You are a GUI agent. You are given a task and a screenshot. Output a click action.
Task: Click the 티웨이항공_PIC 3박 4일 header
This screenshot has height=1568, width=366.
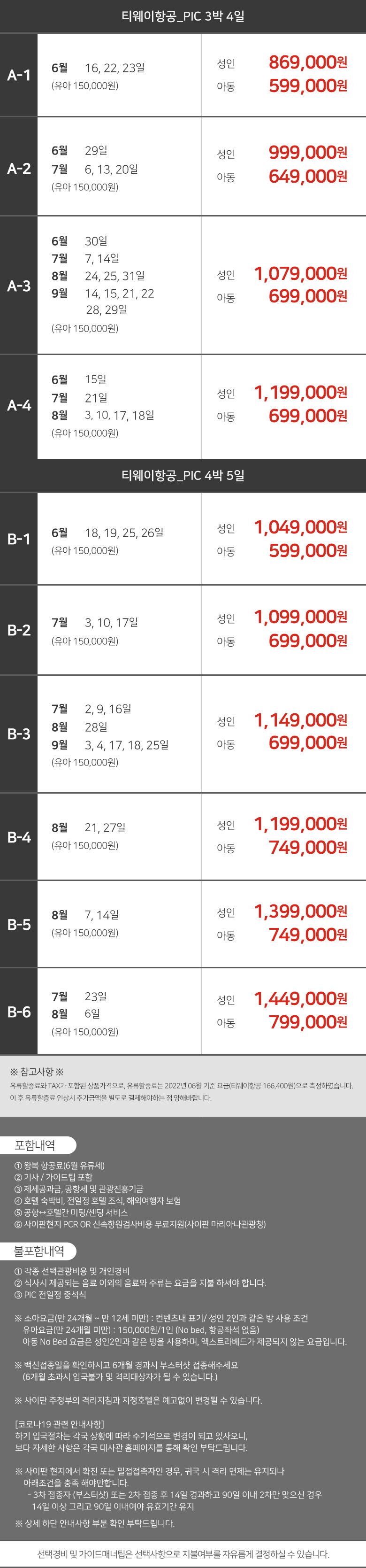click(x=183, y=16)
